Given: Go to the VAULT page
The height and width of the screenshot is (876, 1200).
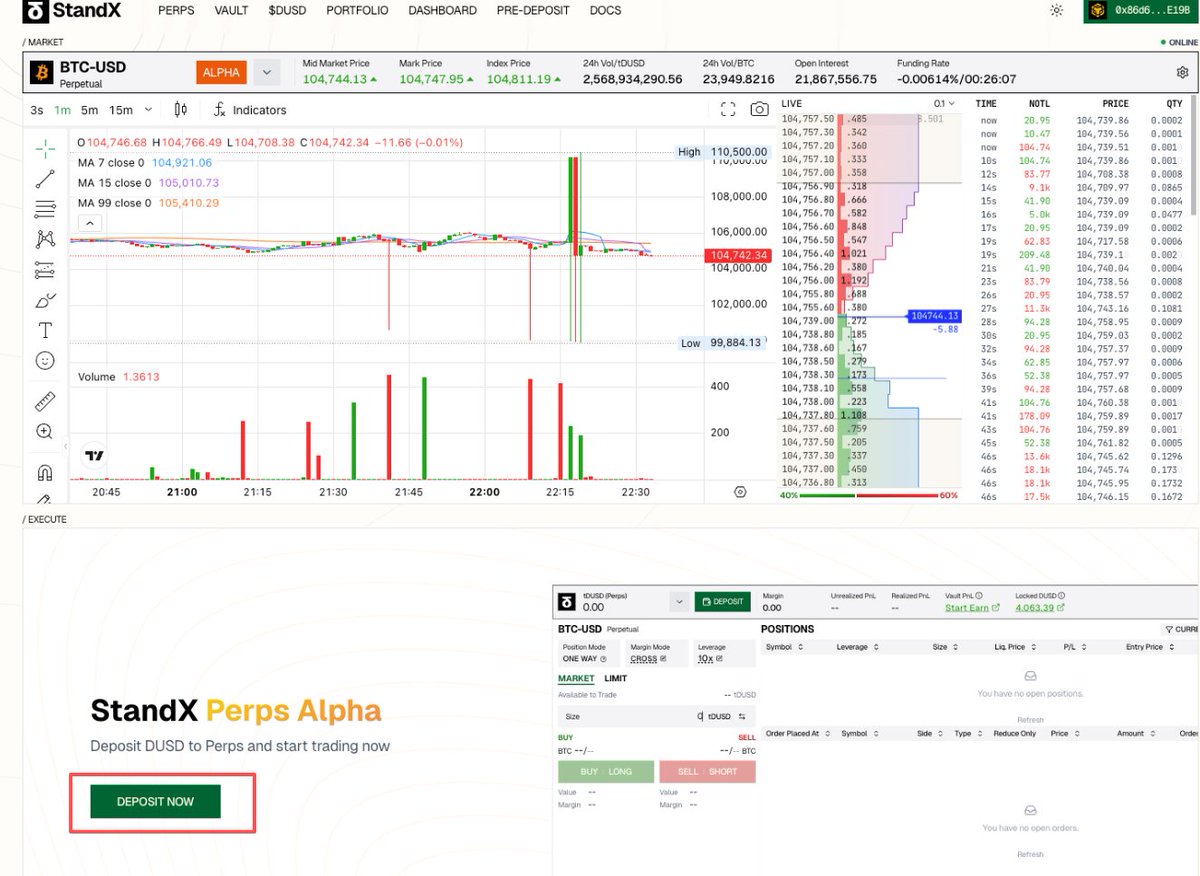Looking at the screenshot, I should tap(231, 11).
